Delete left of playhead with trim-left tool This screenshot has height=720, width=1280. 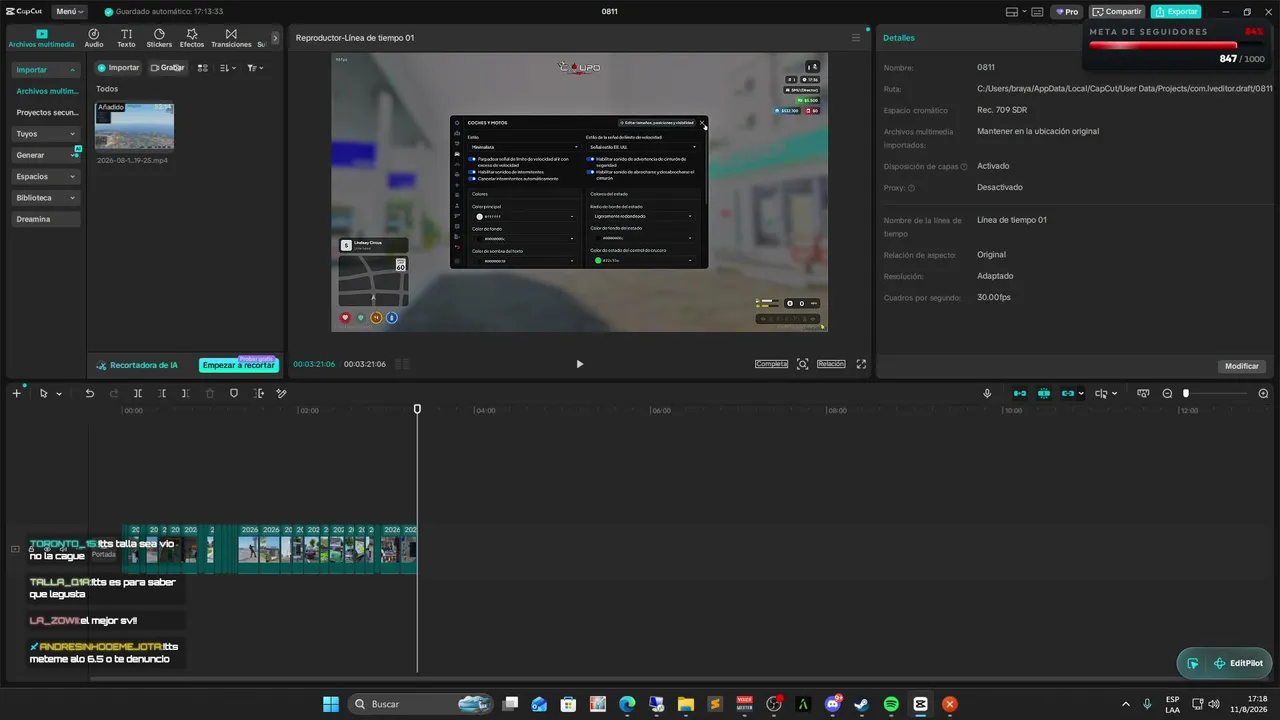[162, 393]
